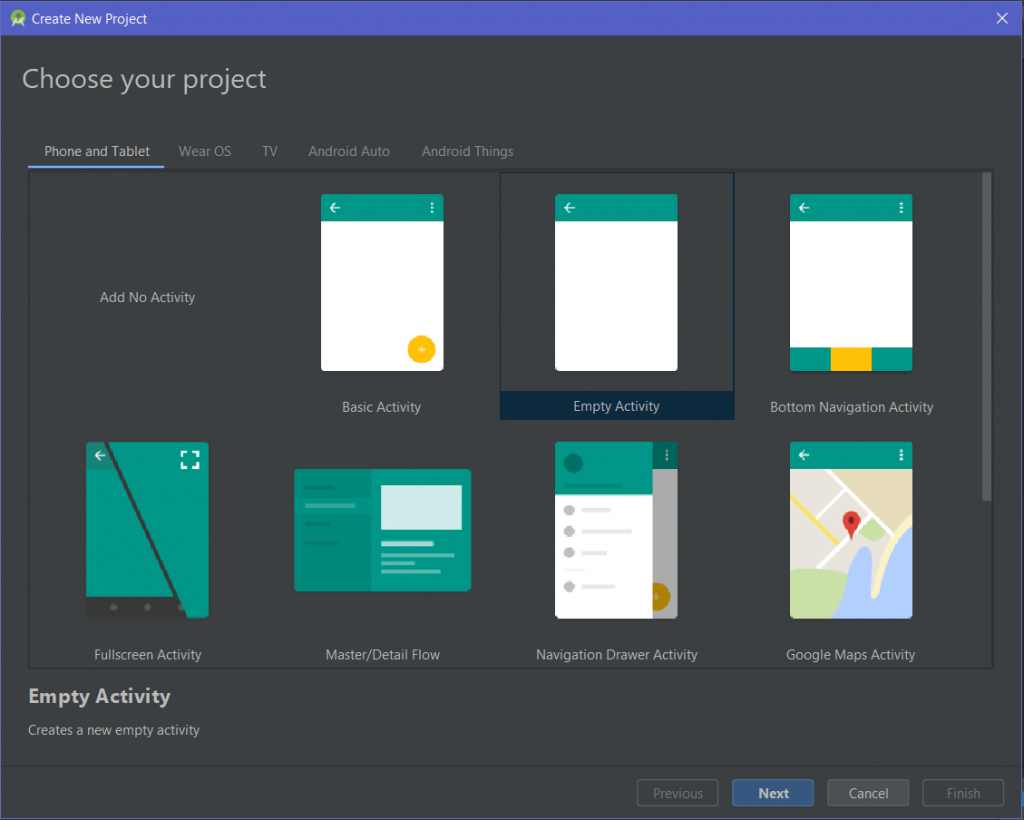Image resolution: width=1024 pixels, height=820 pixels.
Task: Click the Next button
Action: click(772, 792)
